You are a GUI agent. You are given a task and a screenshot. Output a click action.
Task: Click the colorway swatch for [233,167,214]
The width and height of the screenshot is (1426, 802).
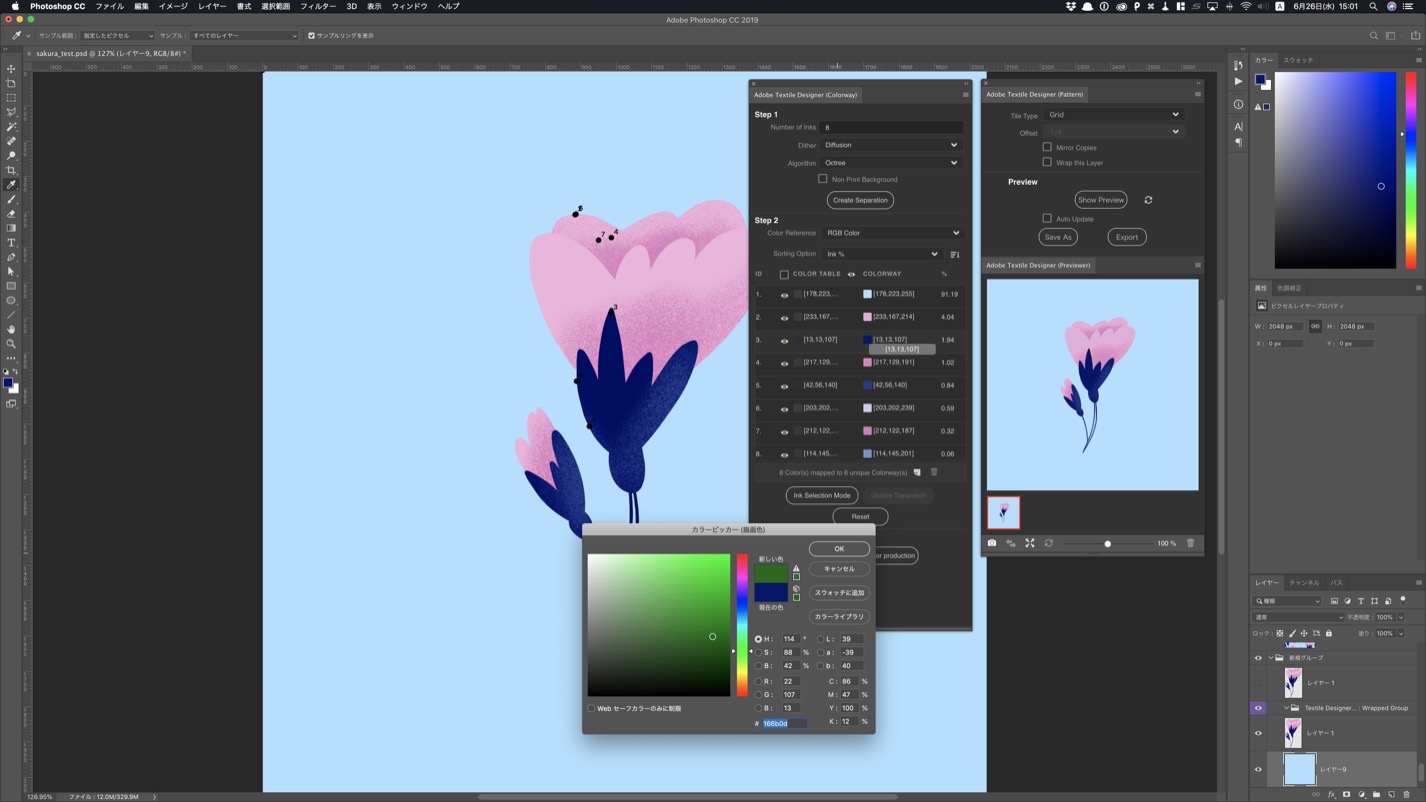tap(867, 317)
